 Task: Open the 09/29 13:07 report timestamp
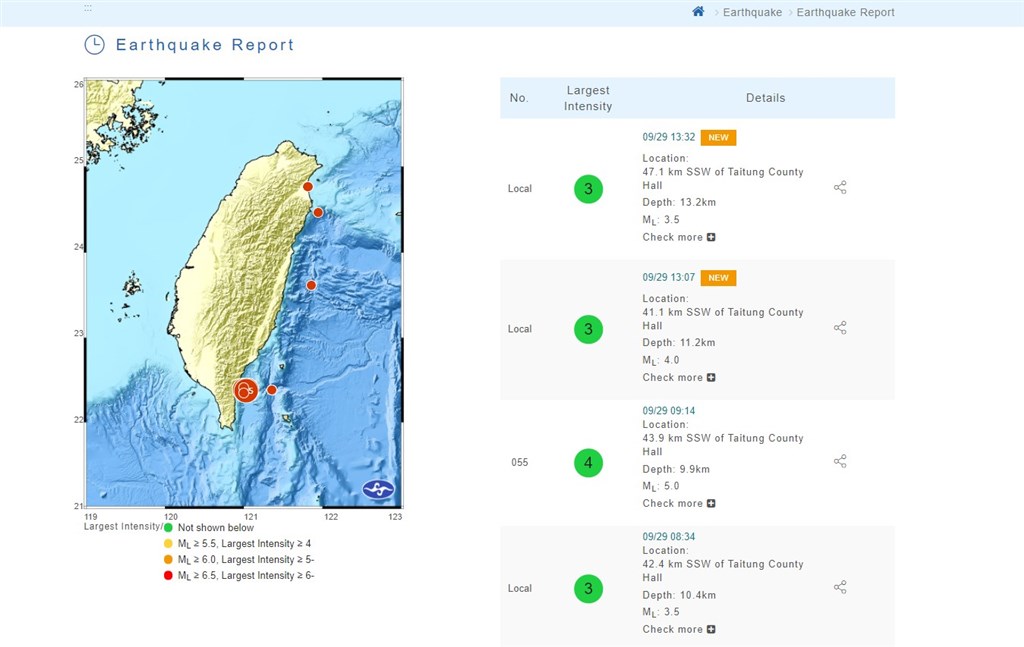668,277
